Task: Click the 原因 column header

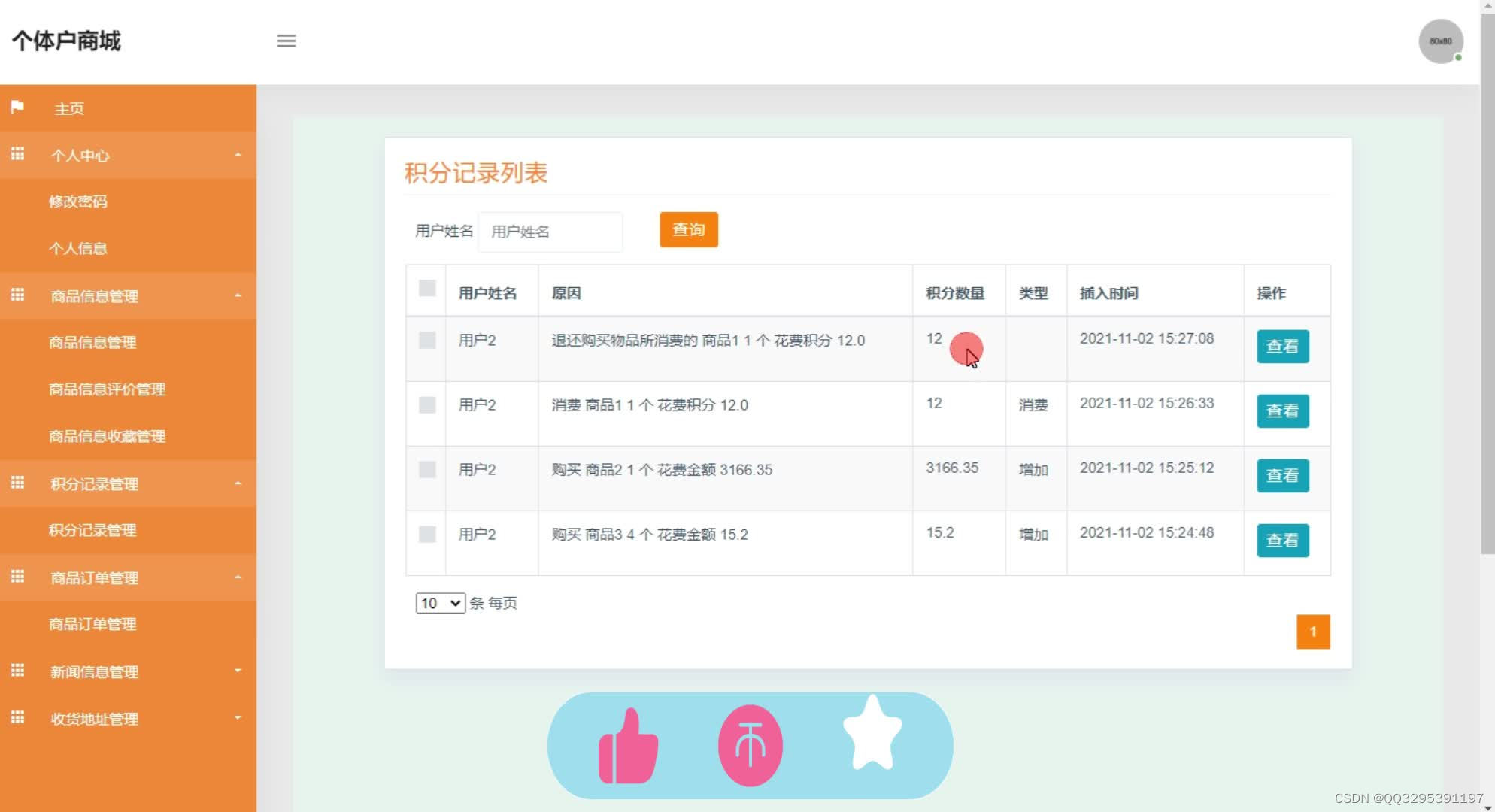Action: (566, 293)
